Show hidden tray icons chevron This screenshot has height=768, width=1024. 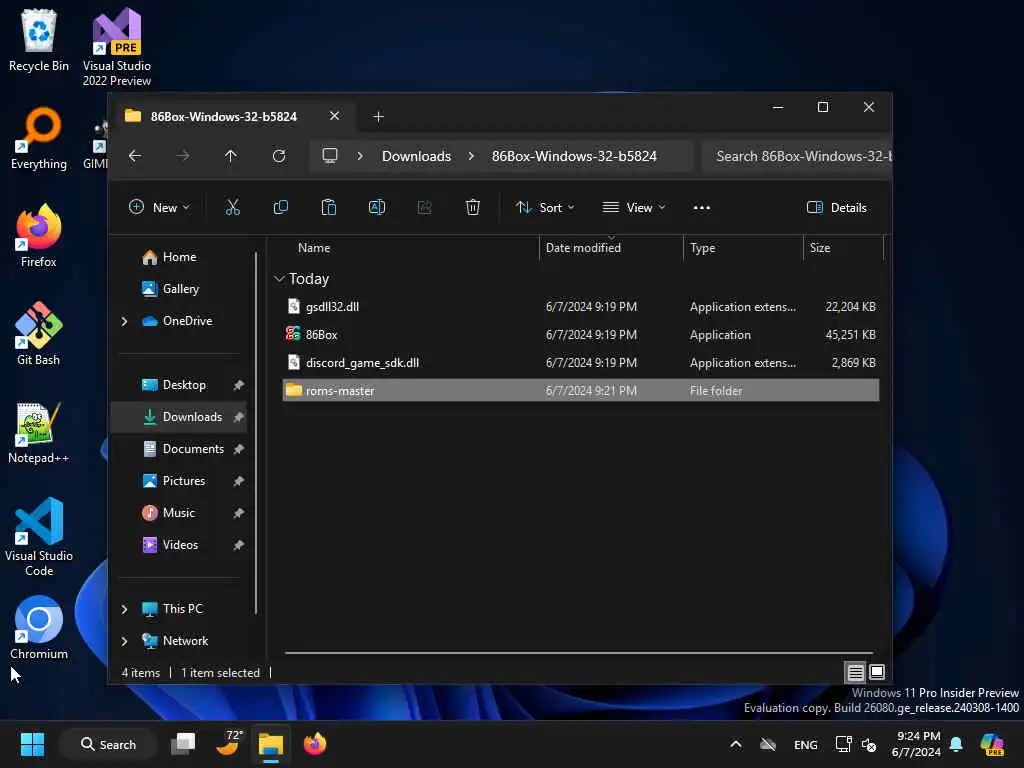coord(735,744)
